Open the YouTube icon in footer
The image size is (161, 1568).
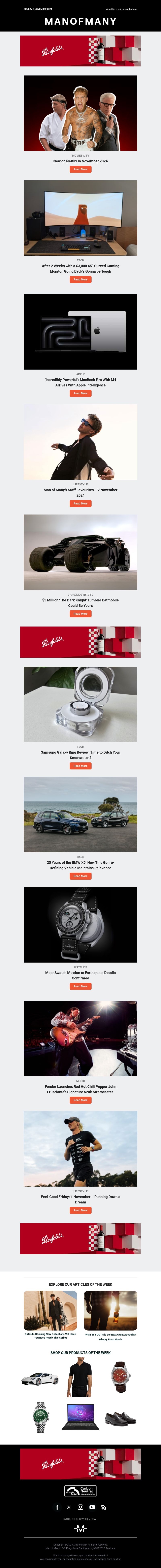click(x=92, y=1507)
